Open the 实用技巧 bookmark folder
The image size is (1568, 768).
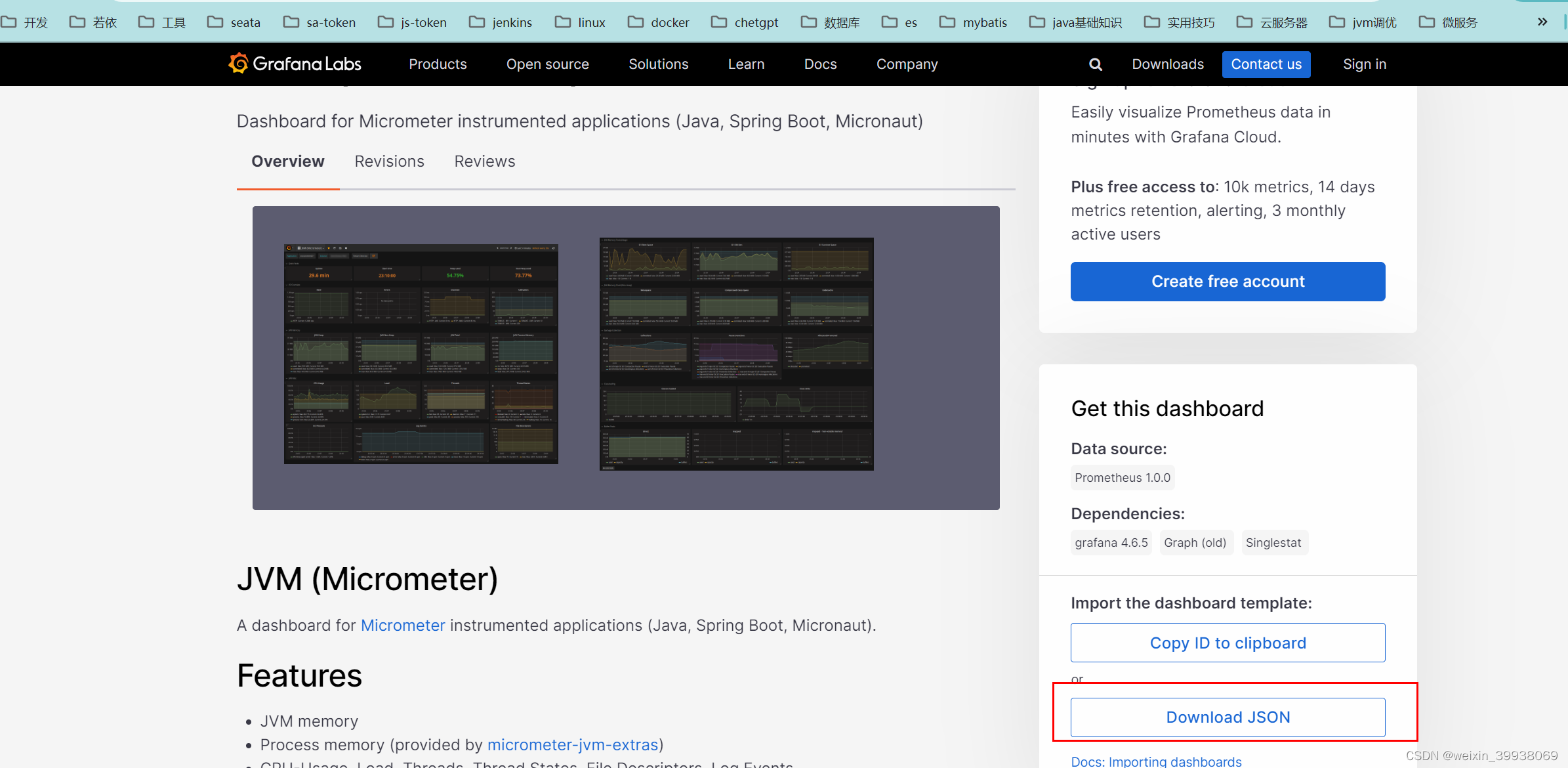point(1180,22)
